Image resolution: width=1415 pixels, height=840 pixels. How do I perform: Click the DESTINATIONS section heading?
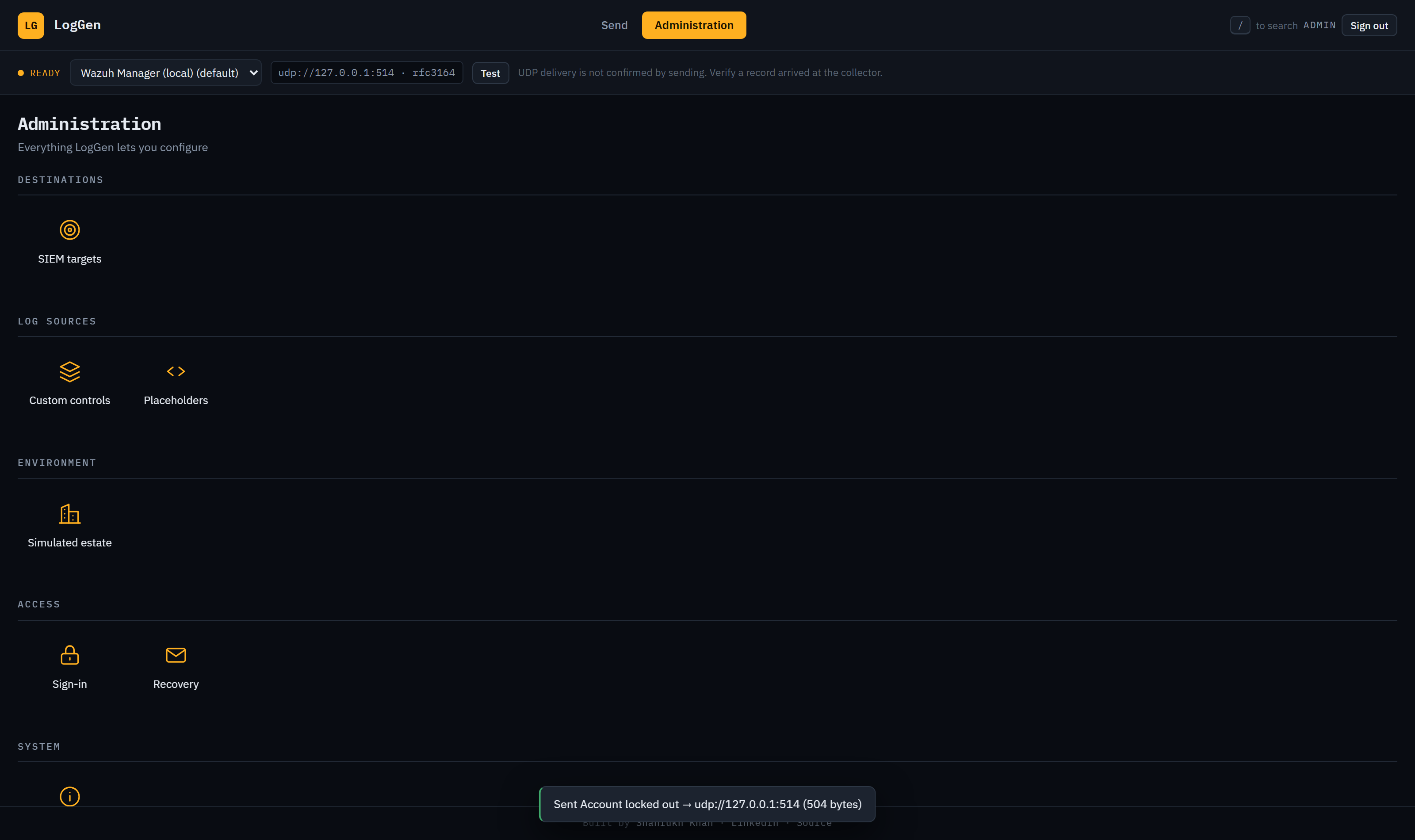coord(61,180)
